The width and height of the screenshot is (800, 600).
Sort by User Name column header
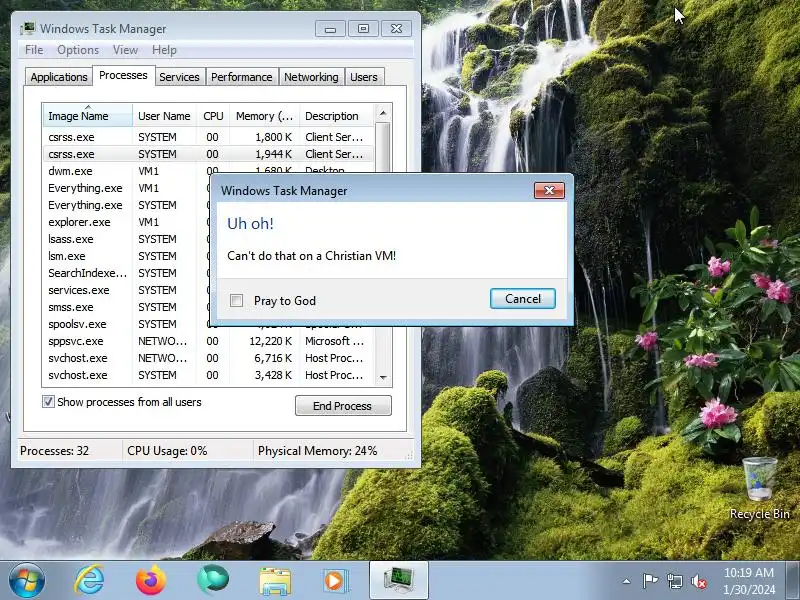[164, 116]
